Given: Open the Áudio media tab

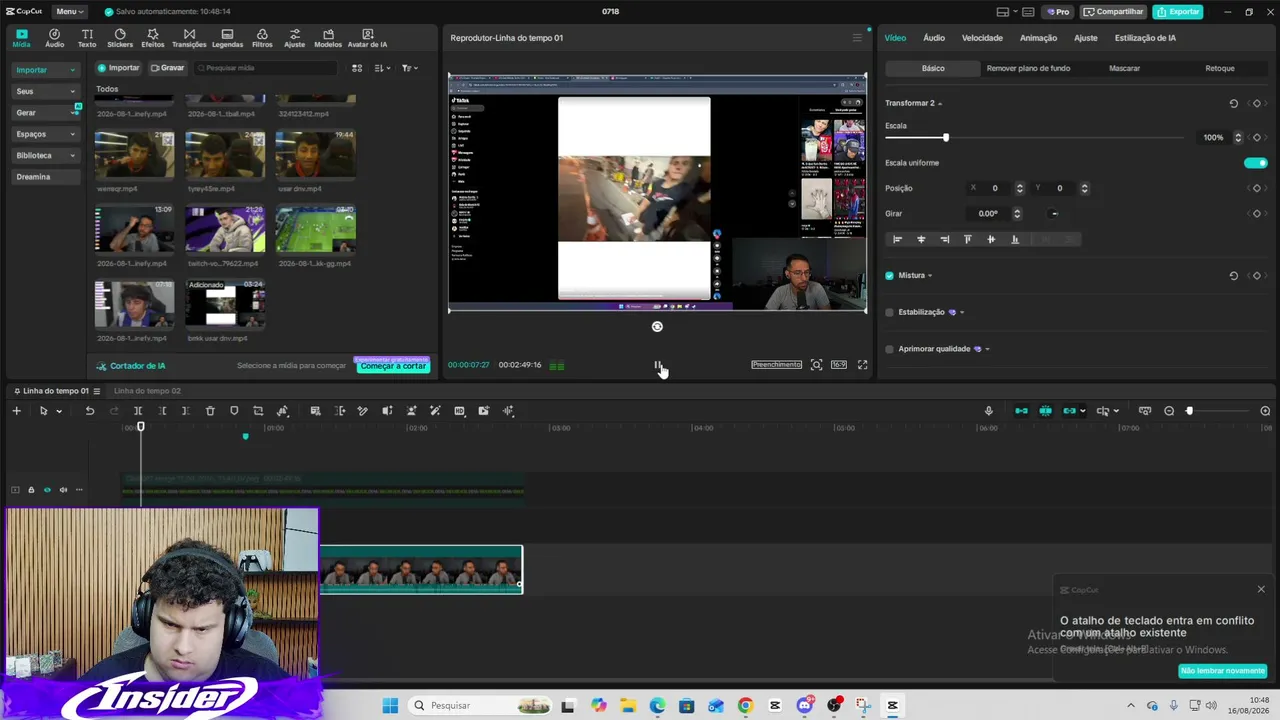Looking at the screenshot, I should click(x=54, y=38).
